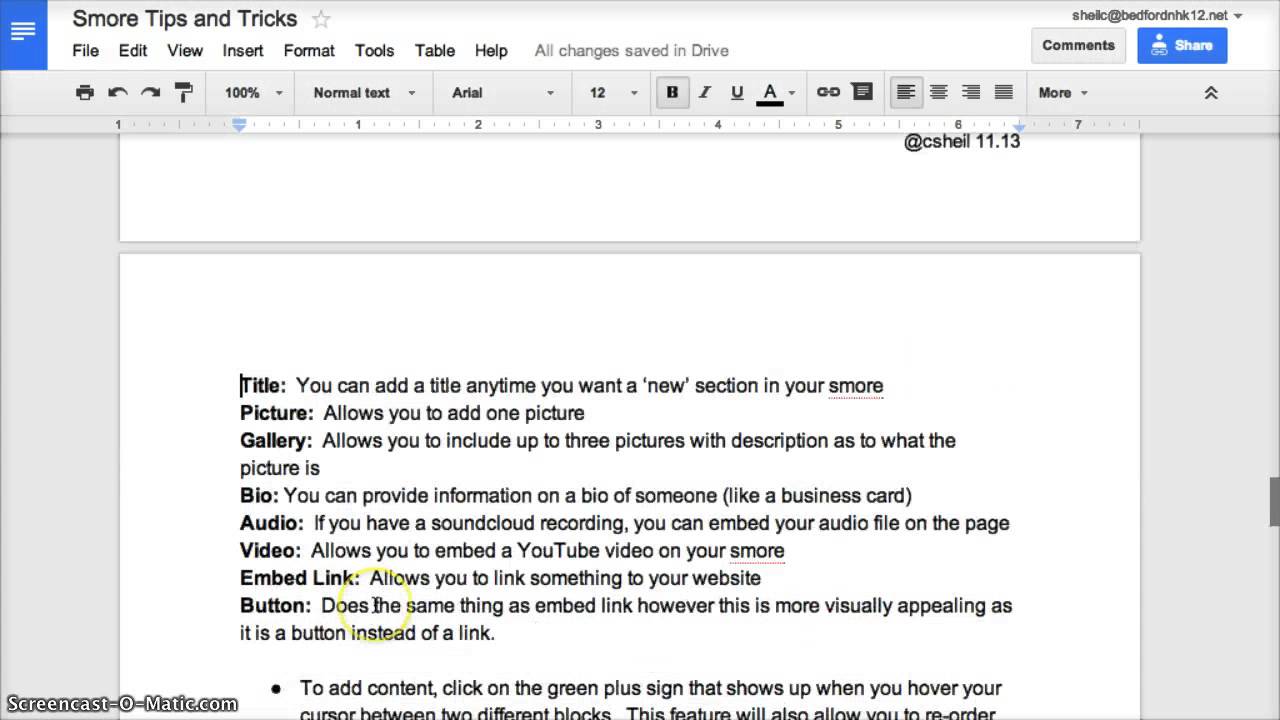
Task: Expand the More toolbar options
Action: 1063,92
